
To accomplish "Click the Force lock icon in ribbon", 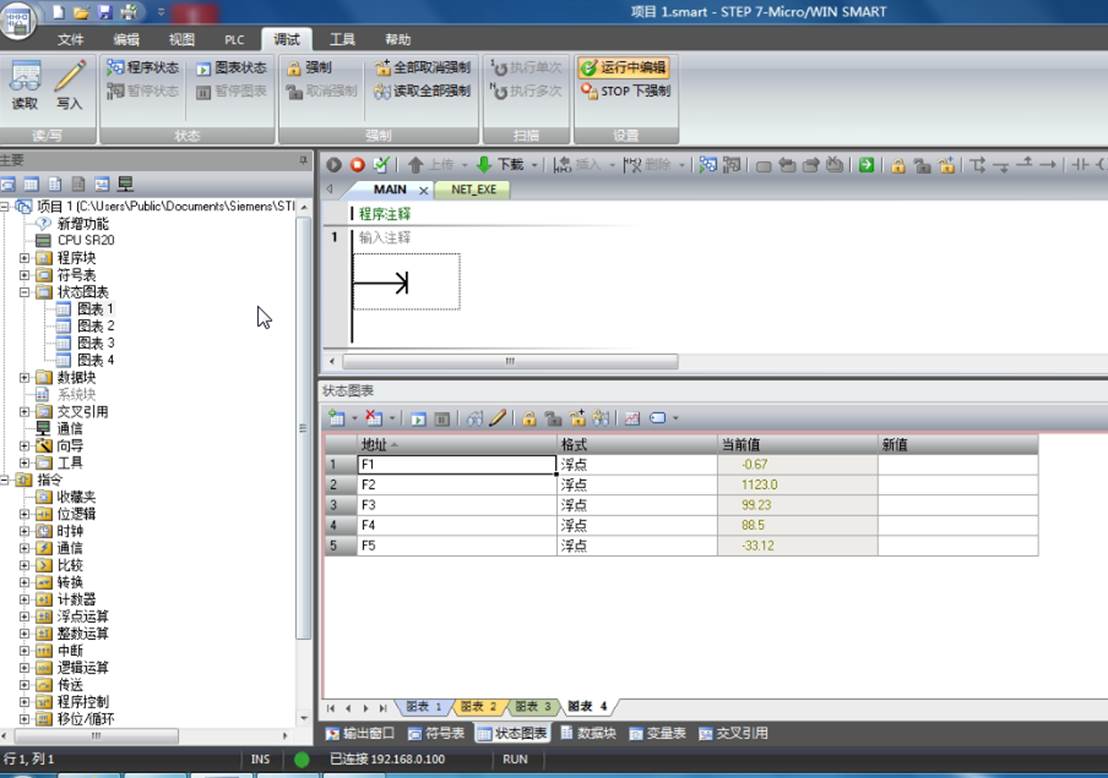I will click(294, 68).
